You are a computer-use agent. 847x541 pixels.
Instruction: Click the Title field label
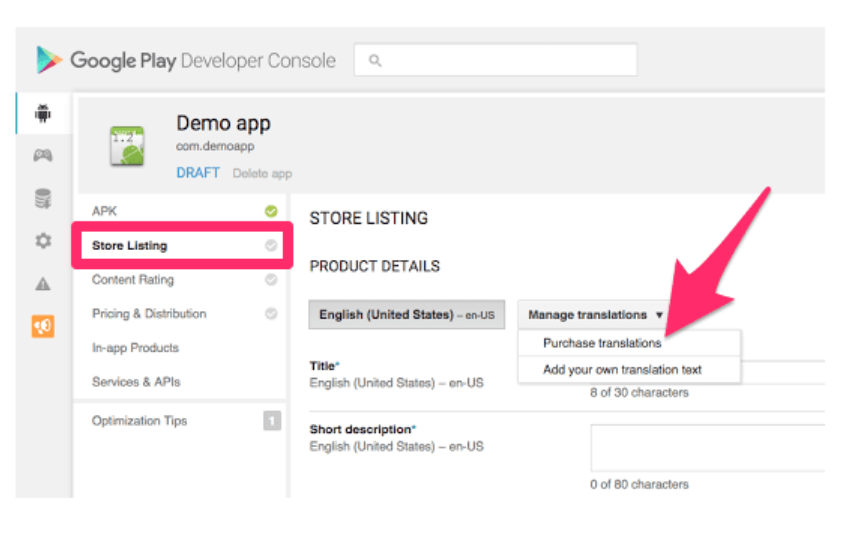pos(324,366)
